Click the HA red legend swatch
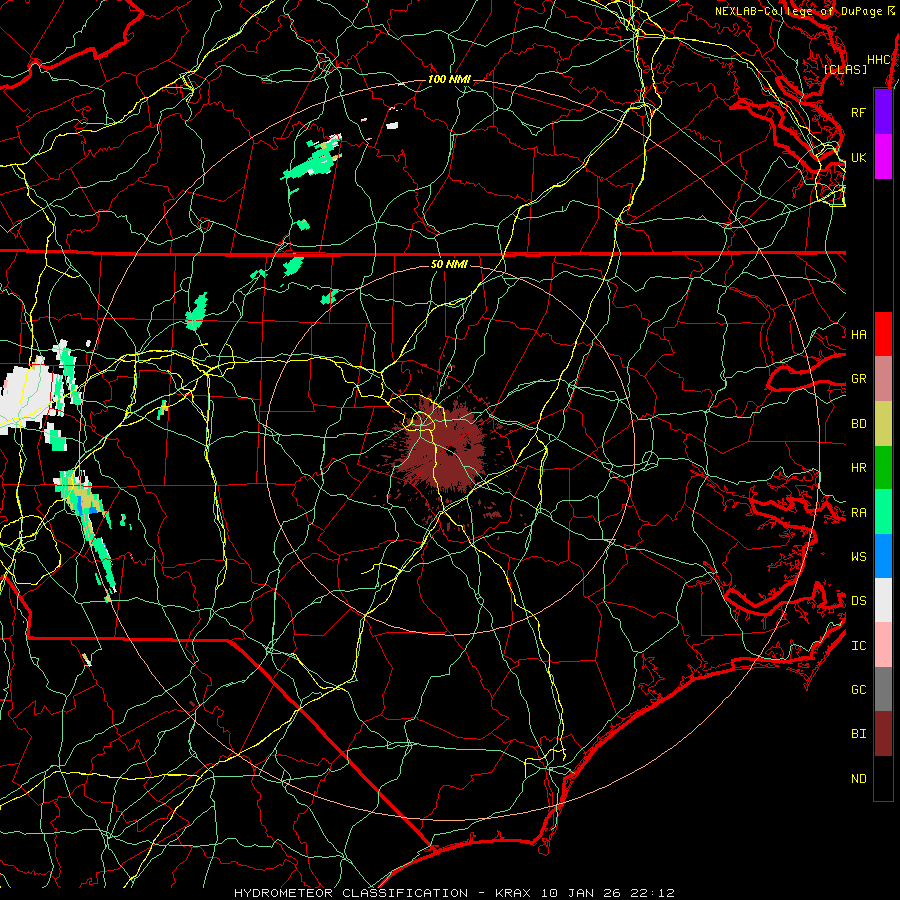The width and height of the screenshot is (900, 900). 883,334
